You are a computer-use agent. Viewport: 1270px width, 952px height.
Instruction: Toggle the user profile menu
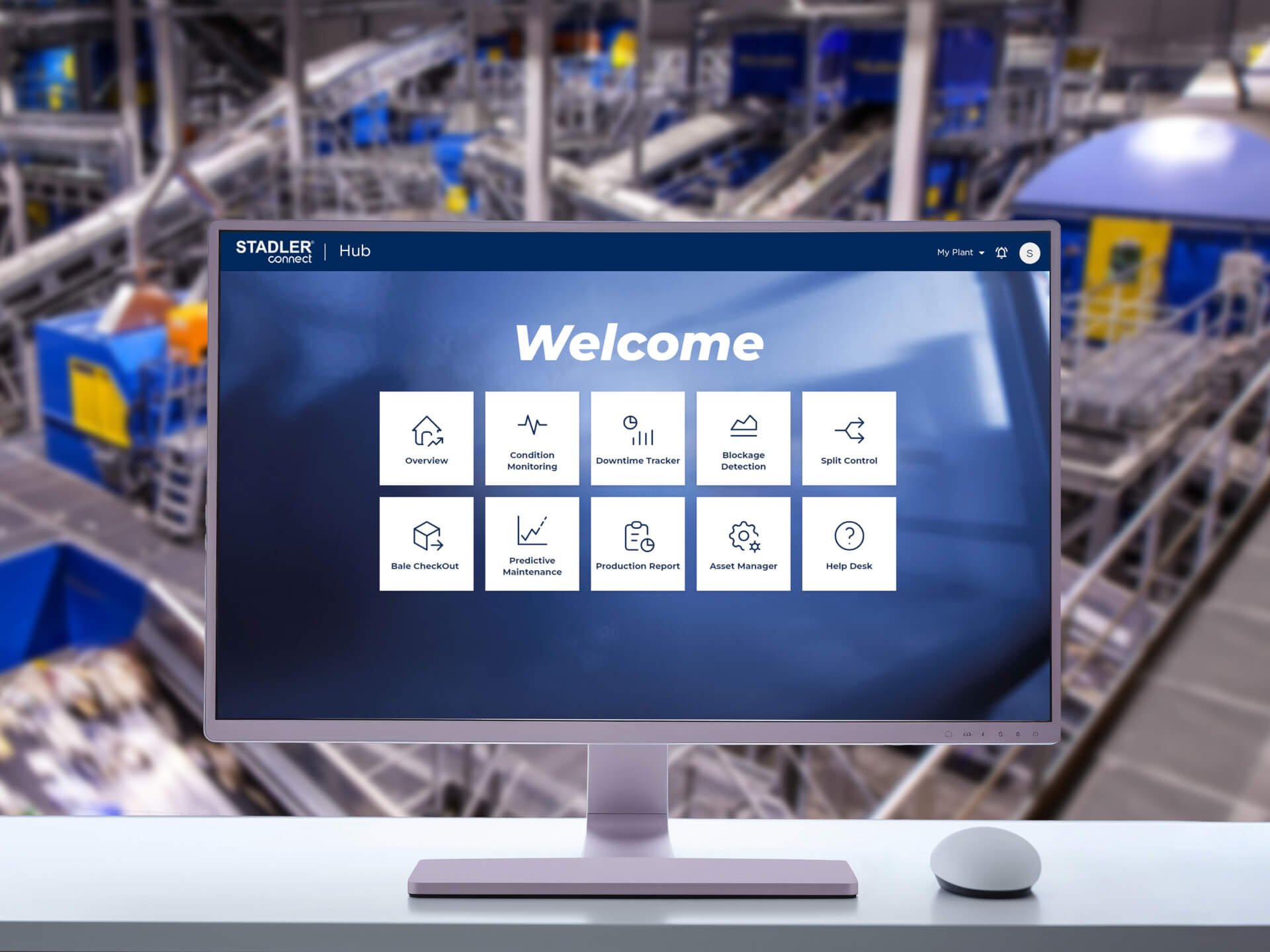tap(1028, 252)
